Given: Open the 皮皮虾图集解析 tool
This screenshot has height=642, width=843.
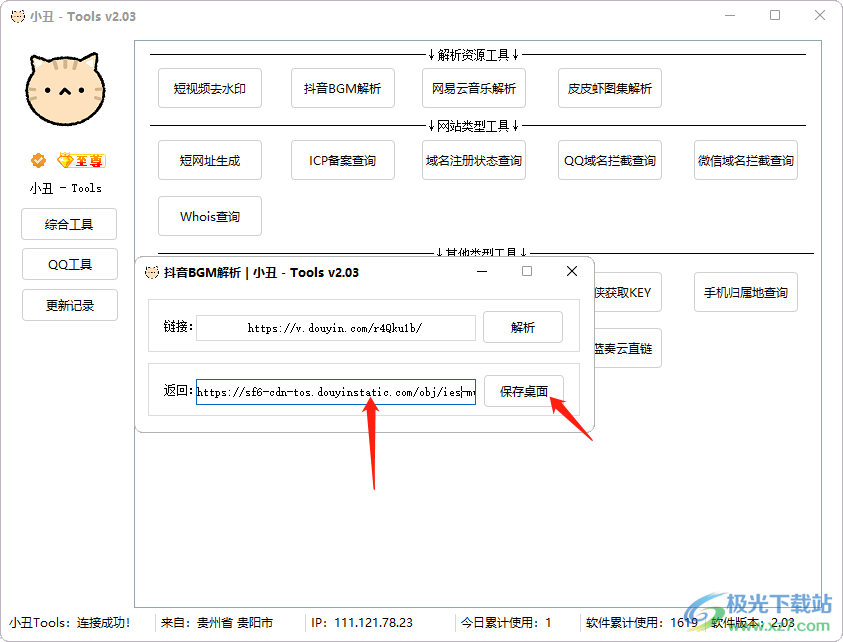Looking at the screenshot, I should point(610,88).
